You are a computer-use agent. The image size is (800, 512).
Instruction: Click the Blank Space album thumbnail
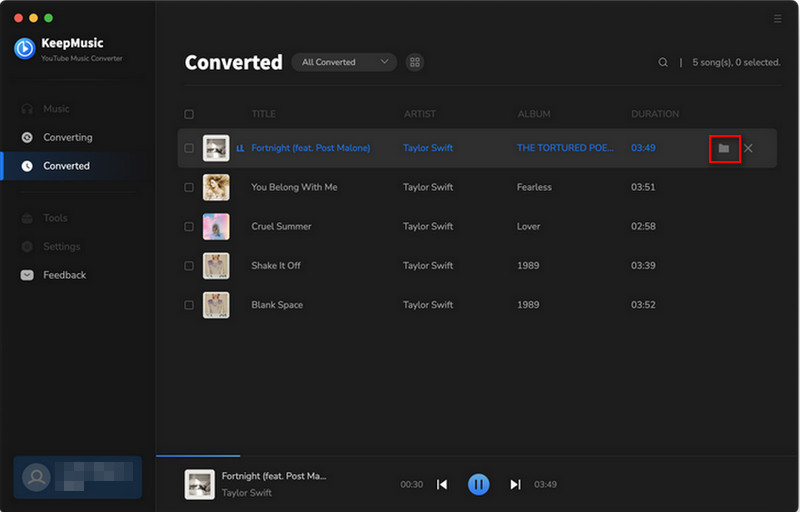pos(216,305)
